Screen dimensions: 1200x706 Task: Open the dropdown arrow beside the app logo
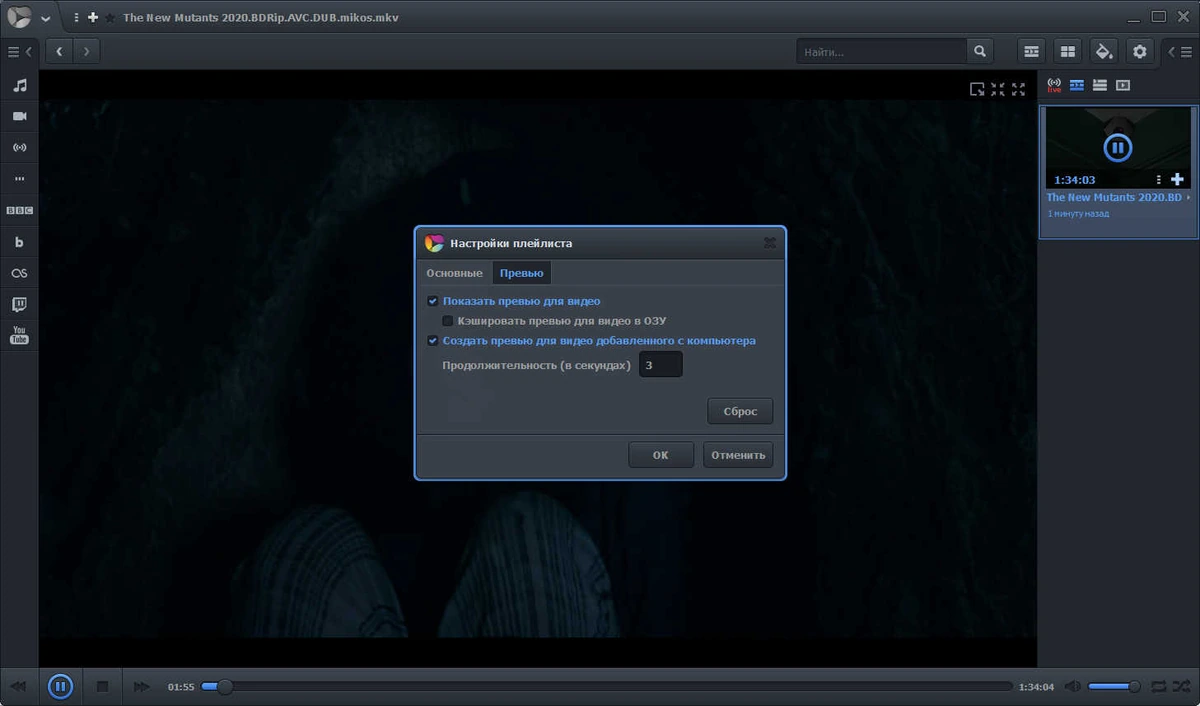pos(45,19)
